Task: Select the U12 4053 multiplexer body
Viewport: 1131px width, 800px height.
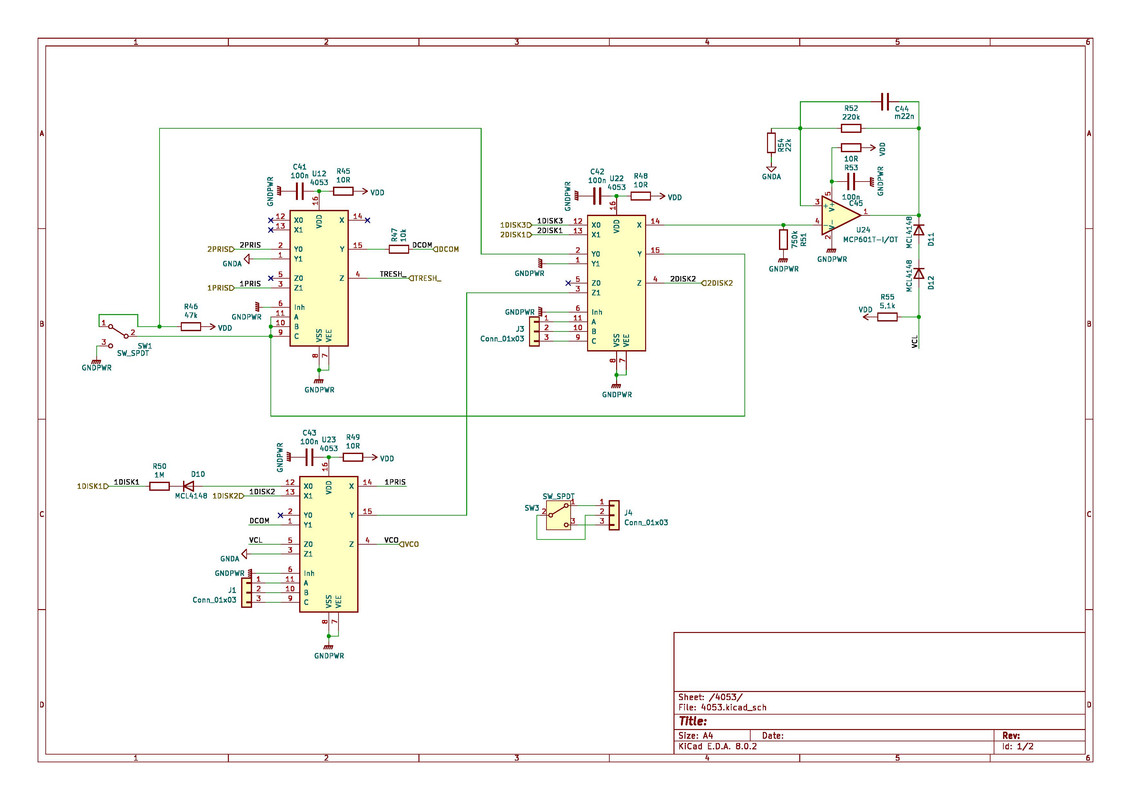Action: pyautogui.click(x=319, y=278)
